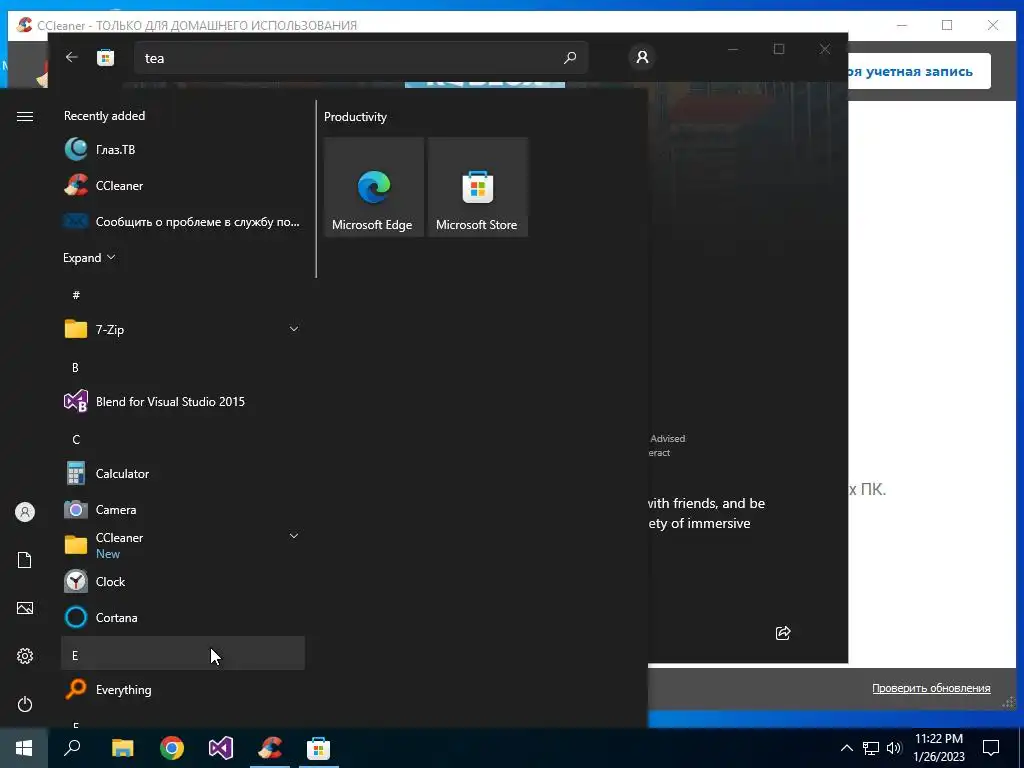
Task: Switch to CCleaner on the taskbar
Action: 270,748
